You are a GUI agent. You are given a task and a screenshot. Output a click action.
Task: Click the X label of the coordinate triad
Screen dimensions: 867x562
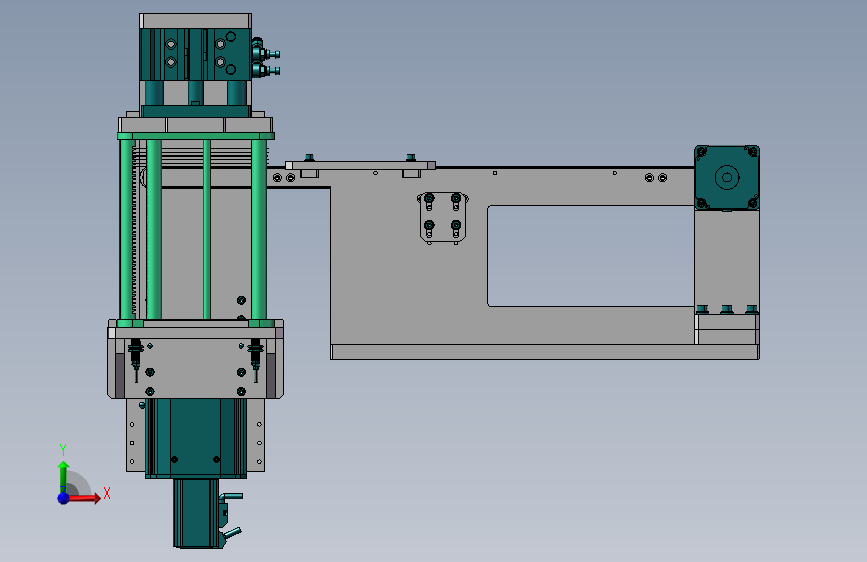(107, 493)
